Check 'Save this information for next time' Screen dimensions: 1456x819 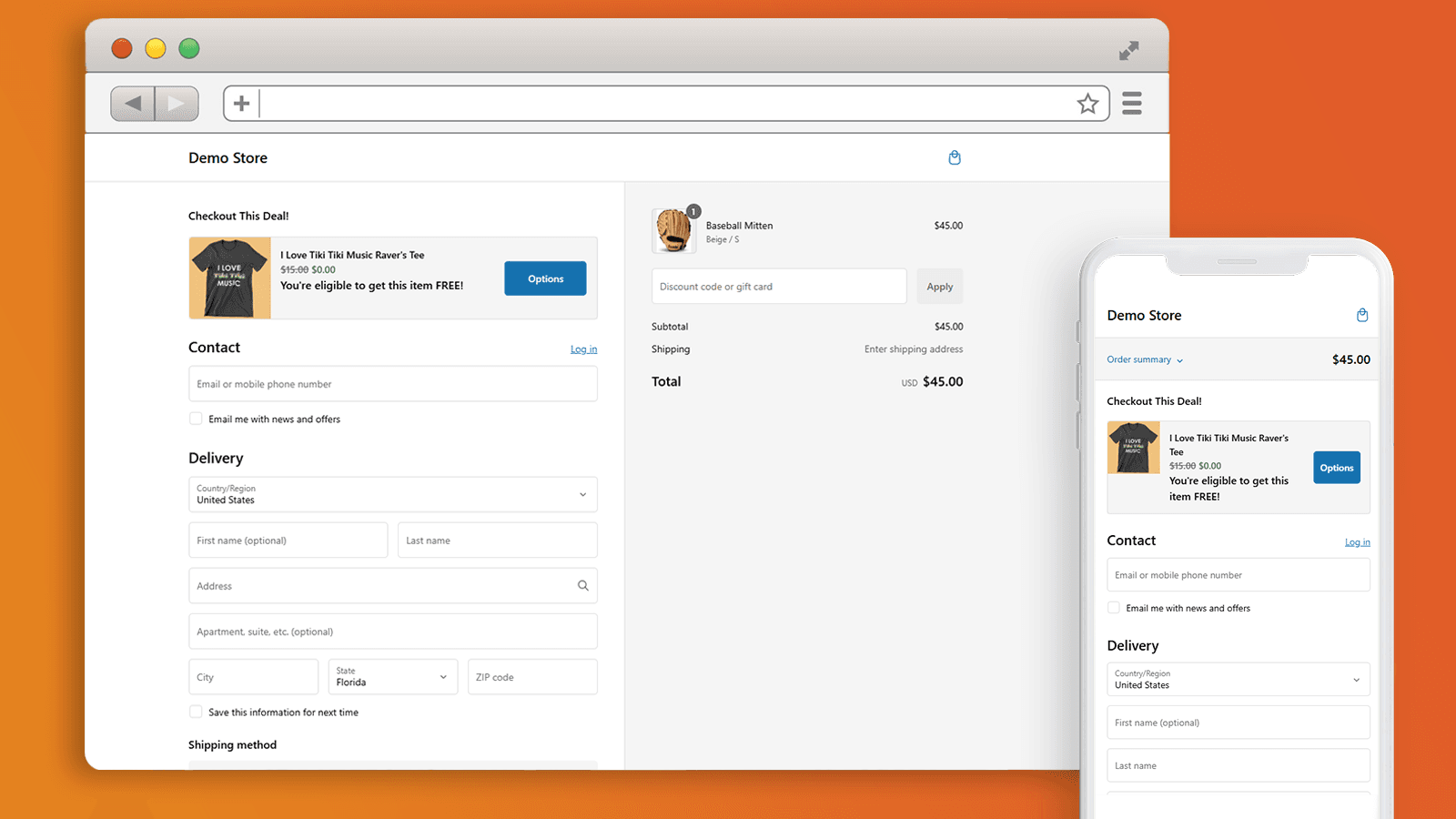[x=196, y=713]
